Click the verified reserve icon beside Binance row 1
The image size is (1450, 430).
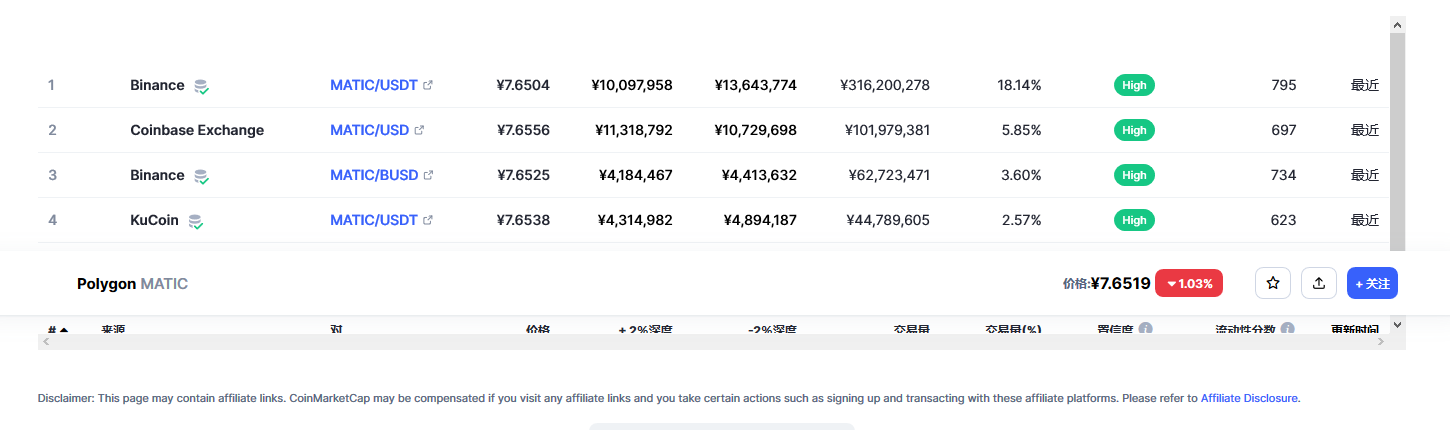pyautogui.click(x=201, y=86)
